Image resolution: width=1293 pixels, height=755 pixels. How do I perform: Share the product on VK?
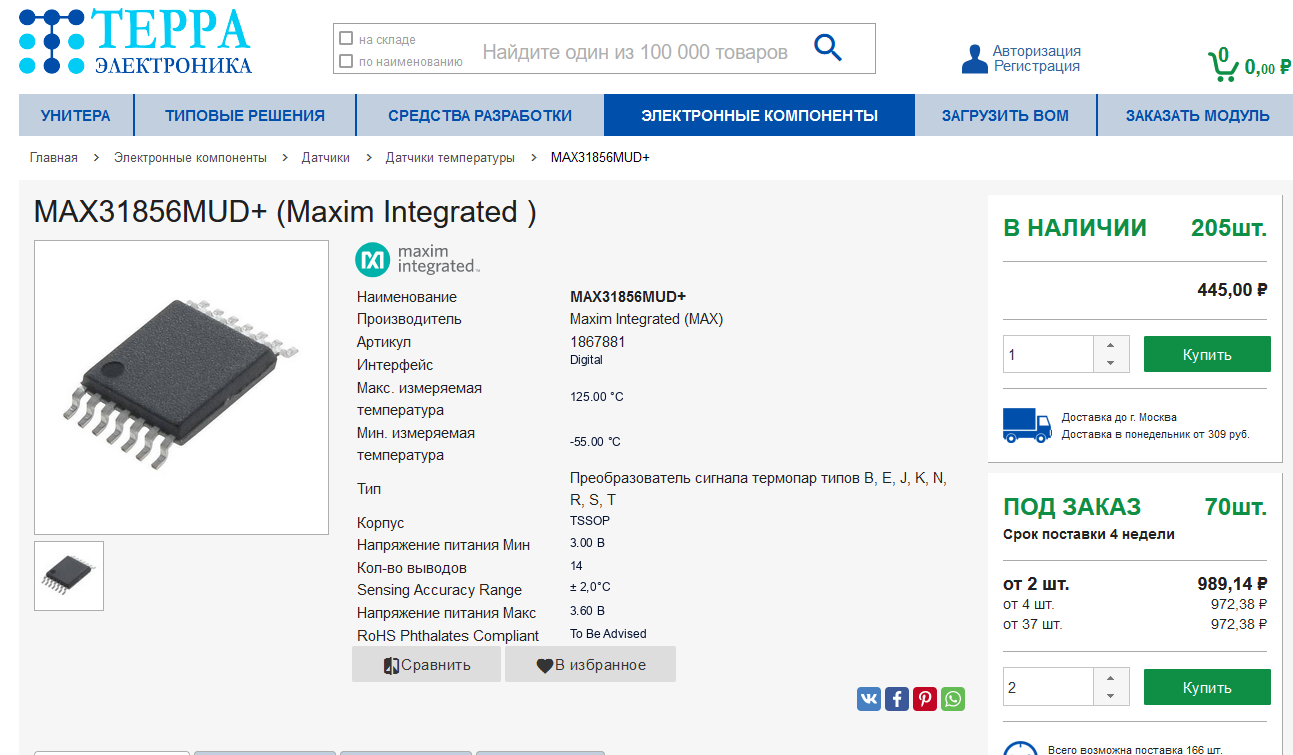869,699
